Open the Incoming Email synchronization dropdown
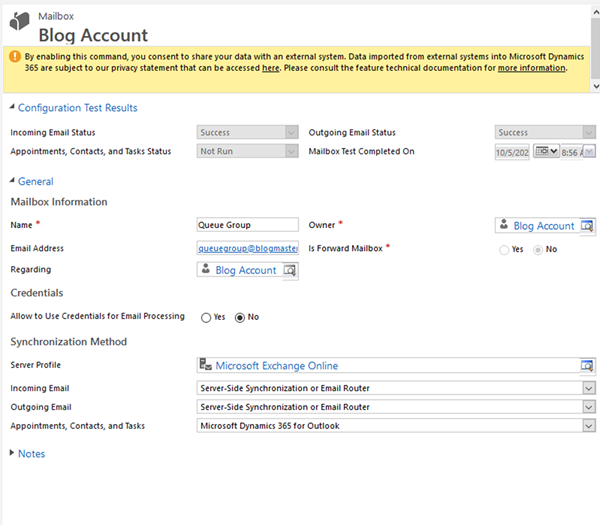The height and width of the screenshot is (525, 600). click(x=588, y=388)
